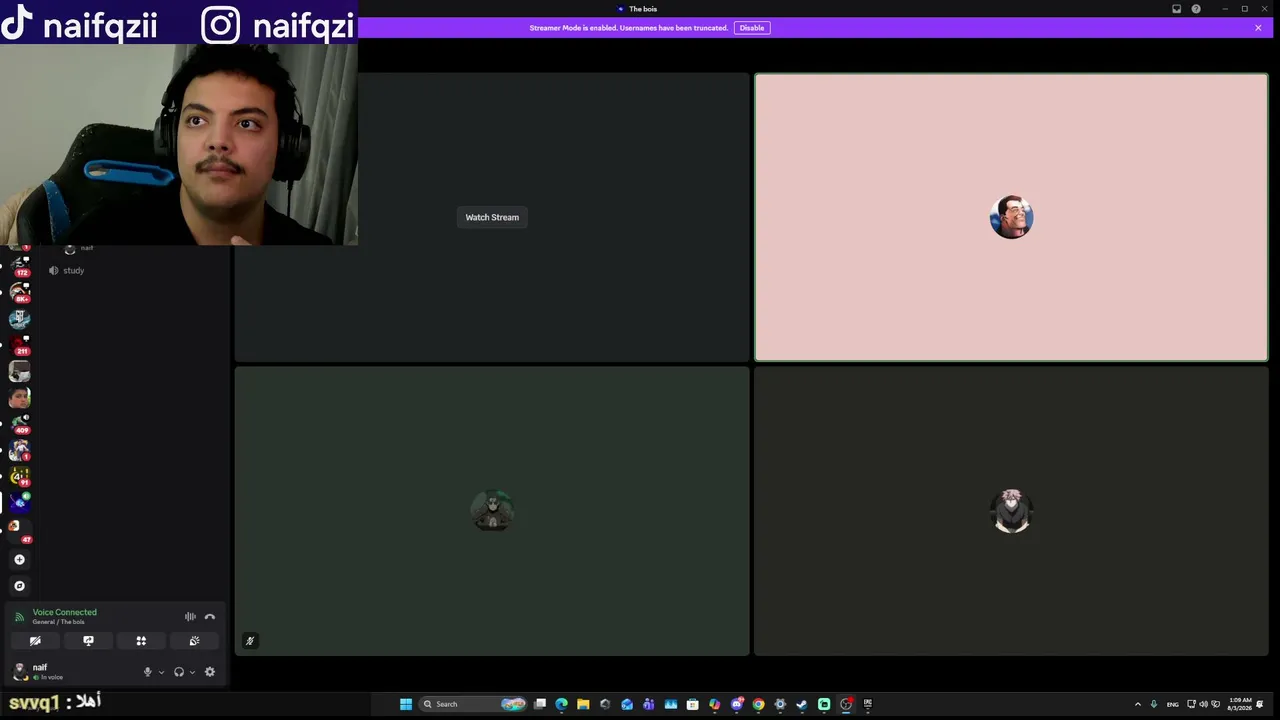Click the Watch Stream button
The height and width of the screenshot is (720, 1280).
tap(492, 217)
